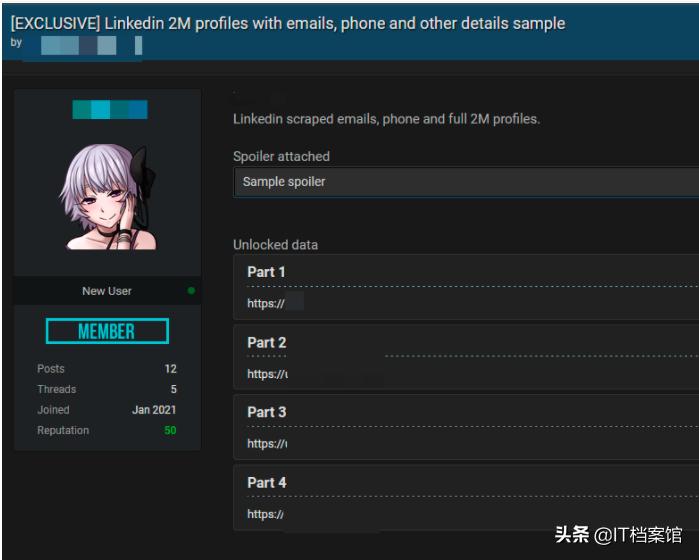Open the poster's anime avatar image
The width and height of the screenshot is (699, 560).
(108, 197)
